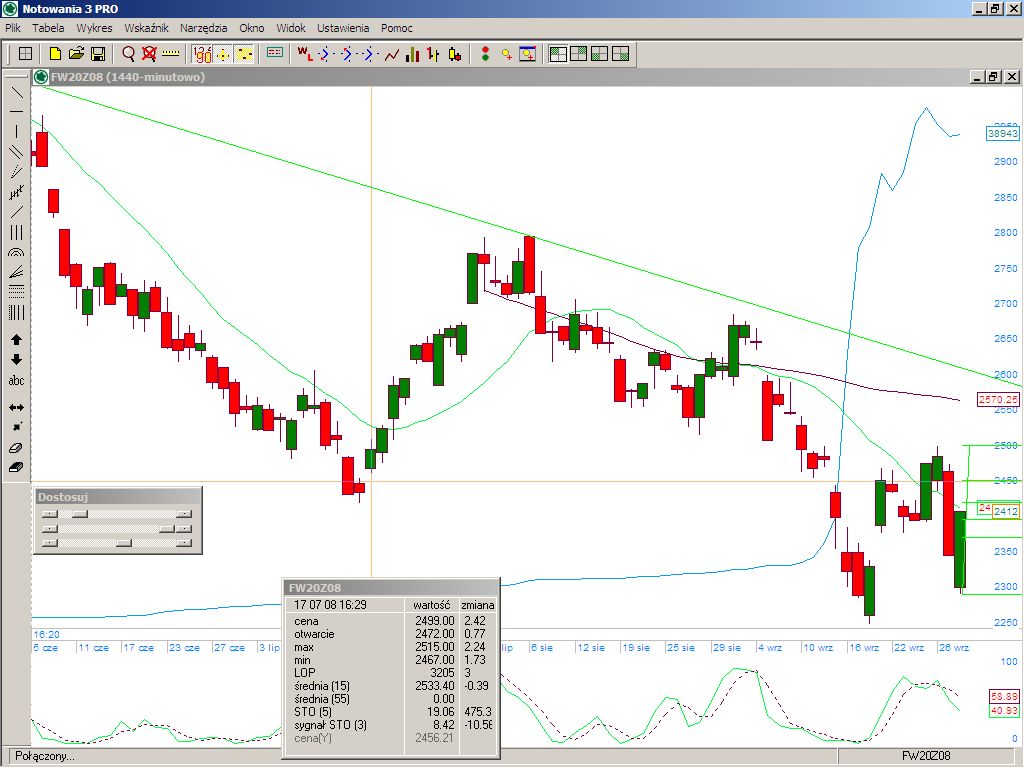
Task: Click bottom slider's right step button in Dostosuj
Action: point(184,543)
